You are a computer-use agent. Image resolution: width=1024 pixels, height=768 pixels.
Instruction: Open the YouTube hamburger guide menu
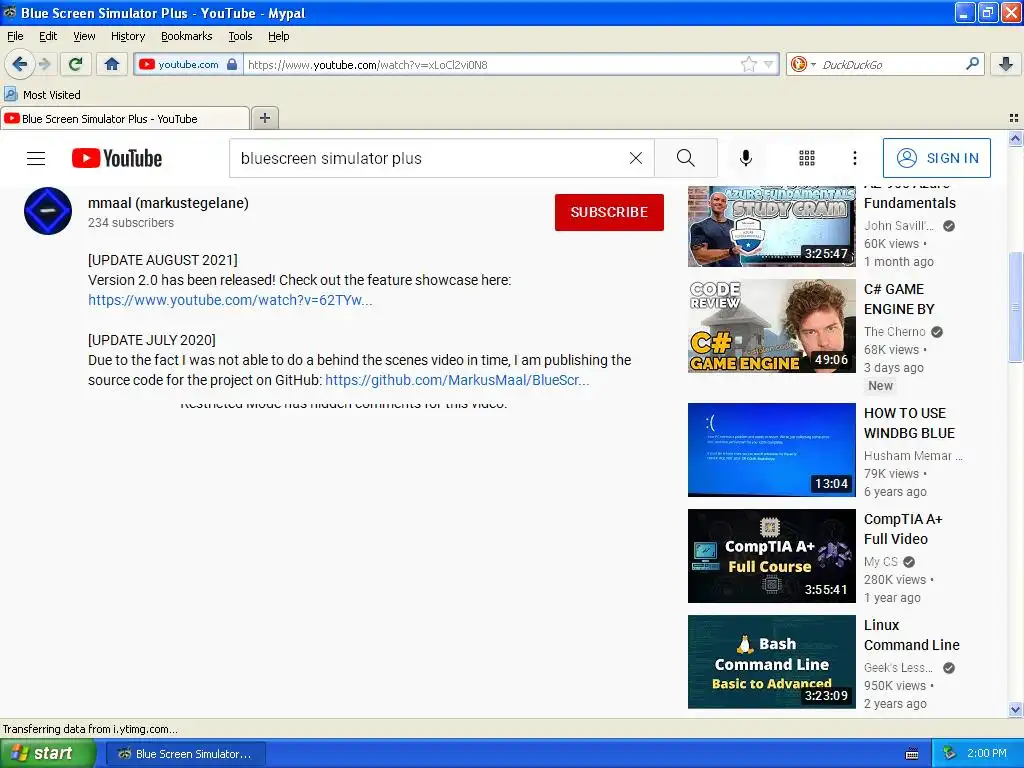(36, 158)
